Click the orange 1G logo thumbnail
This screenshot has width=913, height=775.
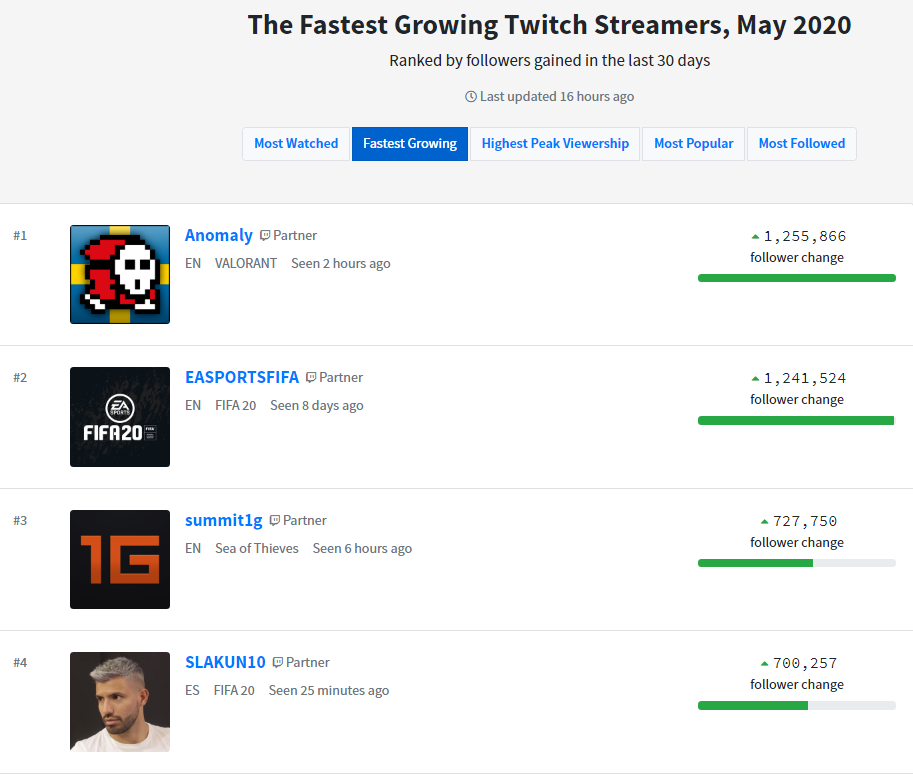click(120, 560)
